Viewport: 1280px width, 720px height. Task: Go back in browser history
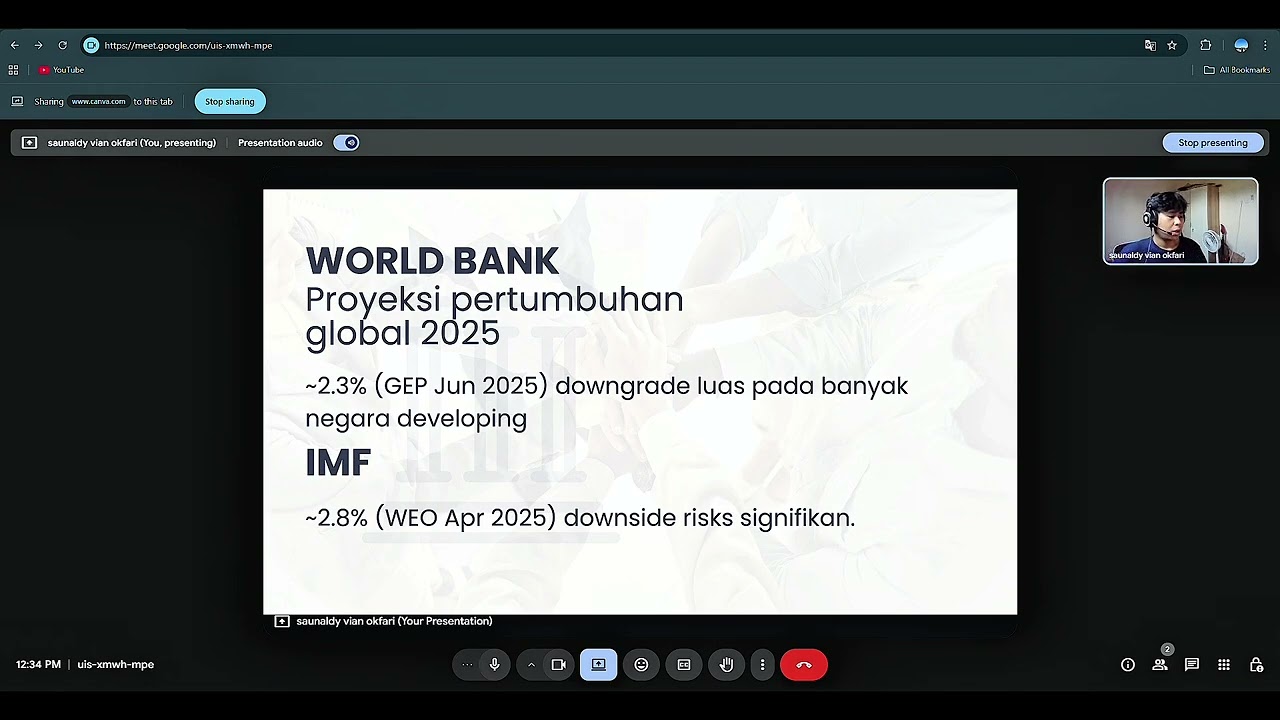[x=15, y=45]
